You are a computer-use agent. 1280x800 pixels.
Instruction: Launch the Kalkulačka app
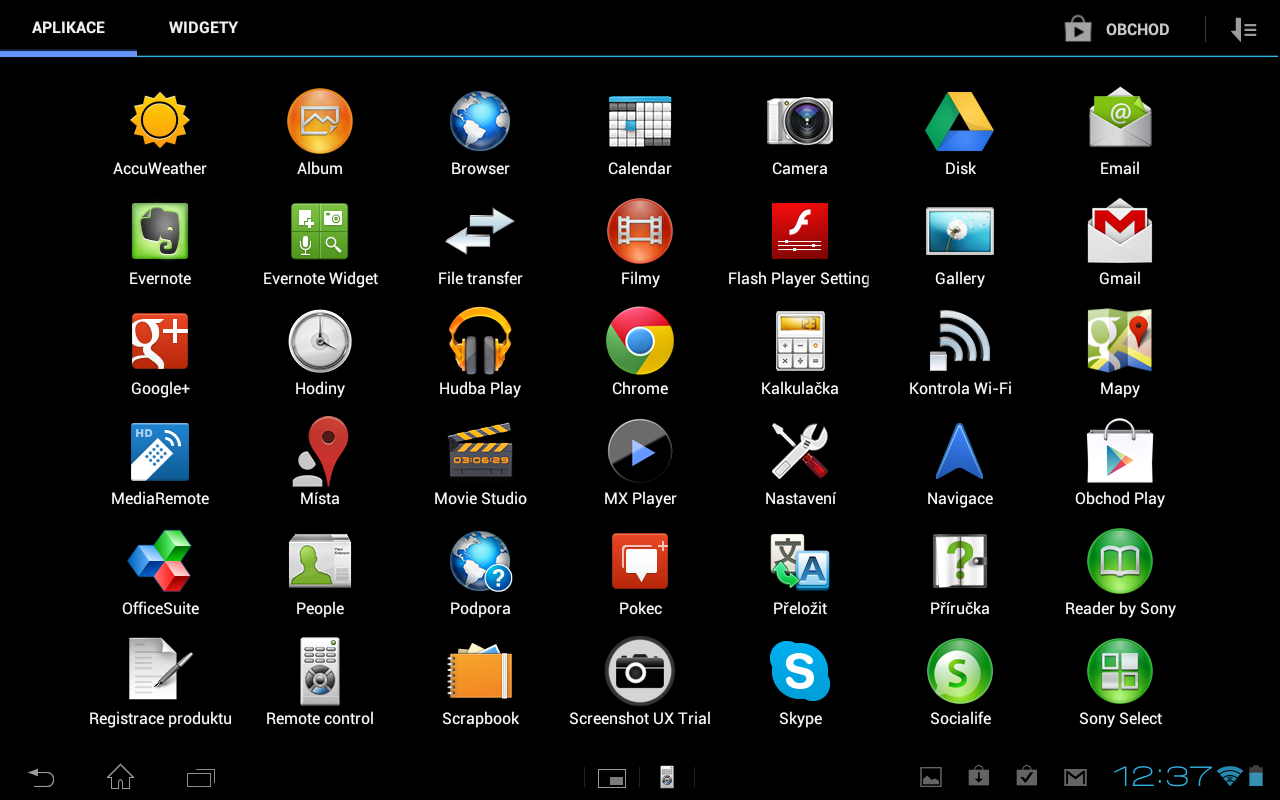(800, 340)
